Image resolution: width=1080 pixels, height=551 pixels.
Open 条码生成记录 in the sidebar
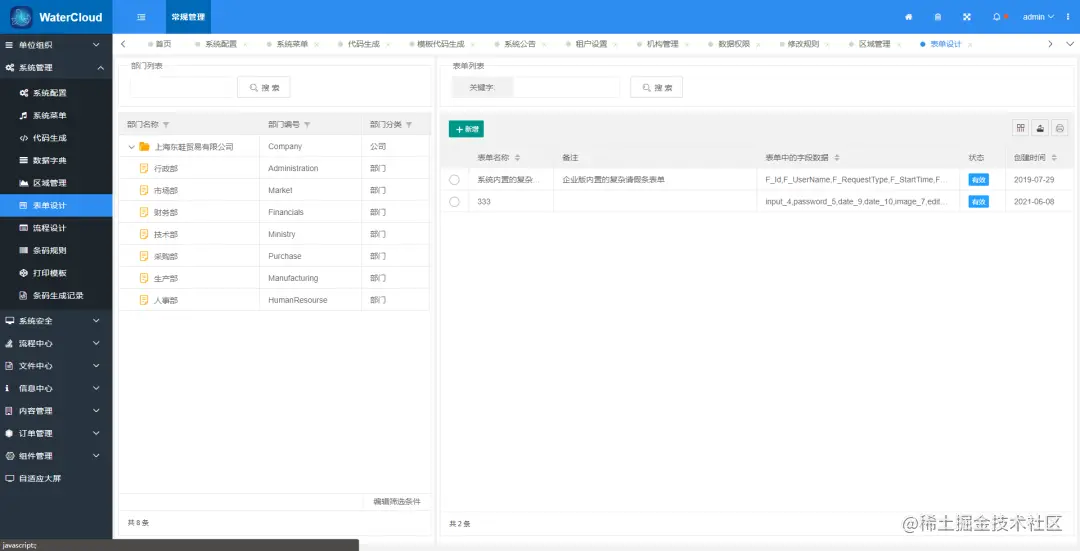pyautogui.click(x=56, y=295)
